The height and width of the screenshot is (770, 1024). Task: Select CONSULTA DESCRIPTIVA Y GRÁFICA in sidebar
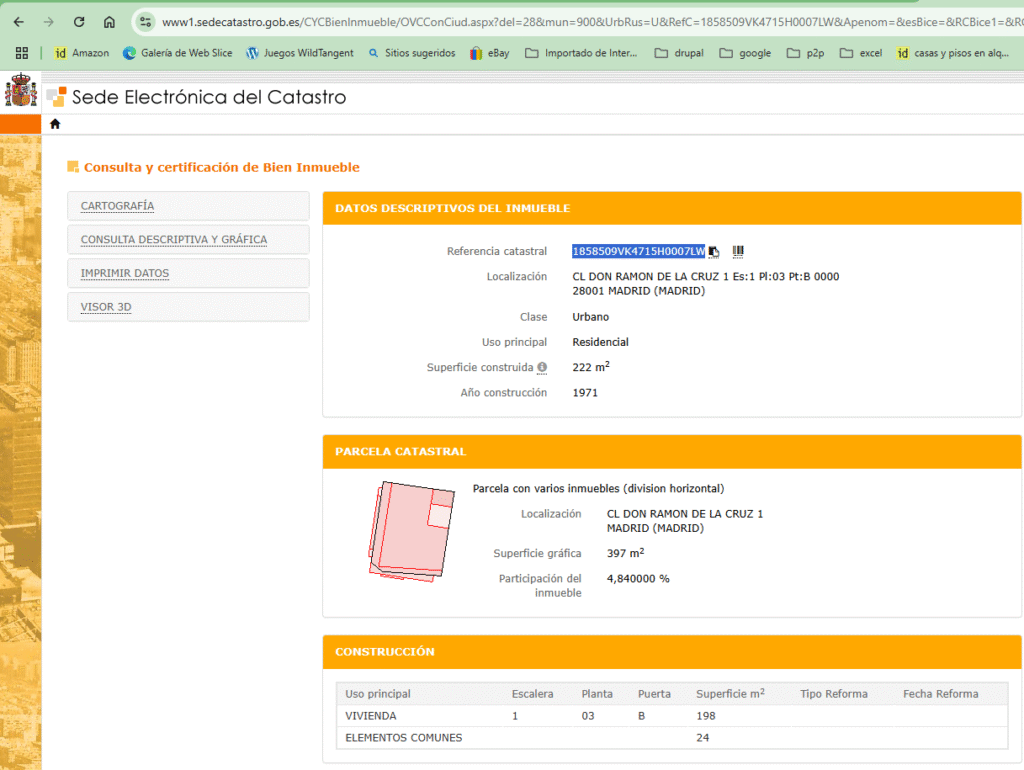pyautogui.click(x=173, y=240)
